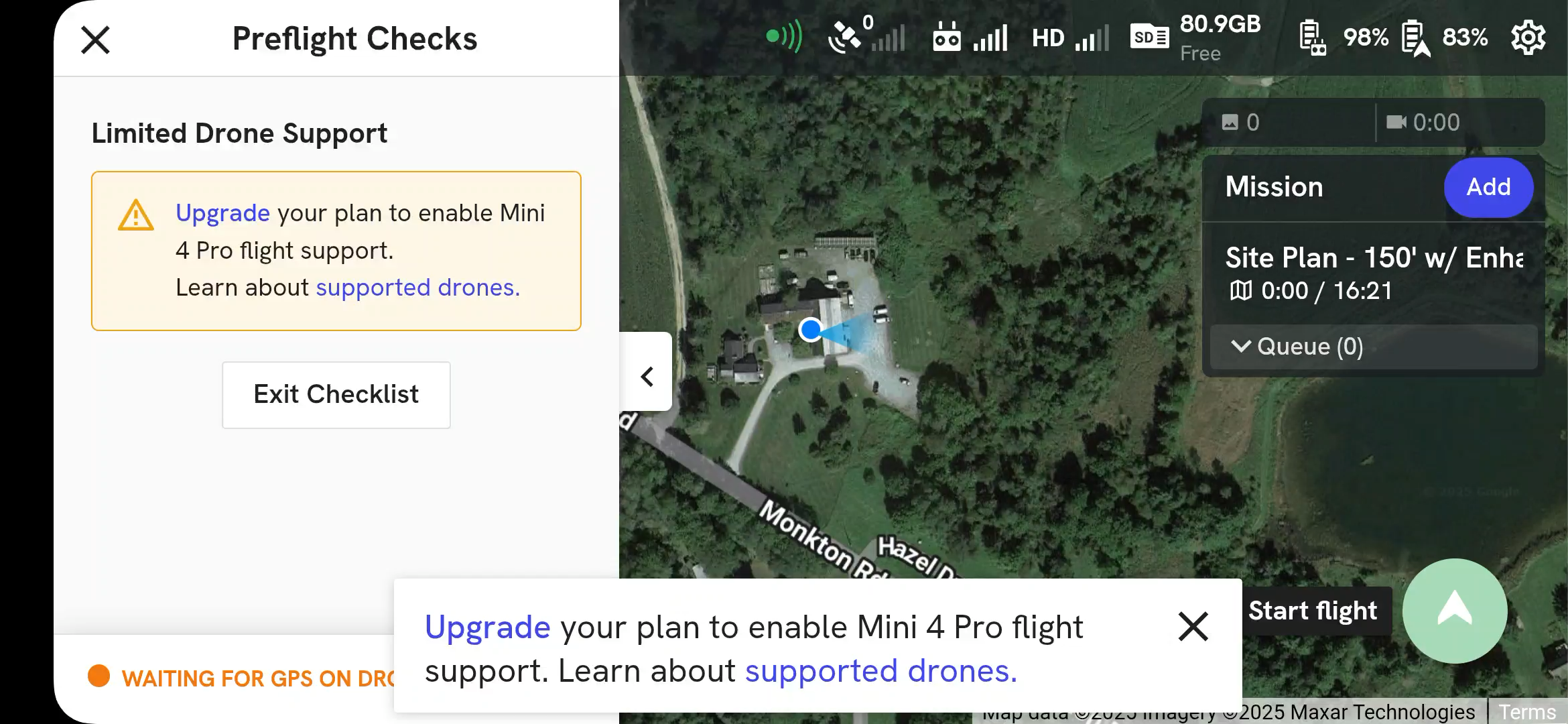Dismiss the upgrade toast notification
The image size is (1568, 724).
coord(1193,627)
